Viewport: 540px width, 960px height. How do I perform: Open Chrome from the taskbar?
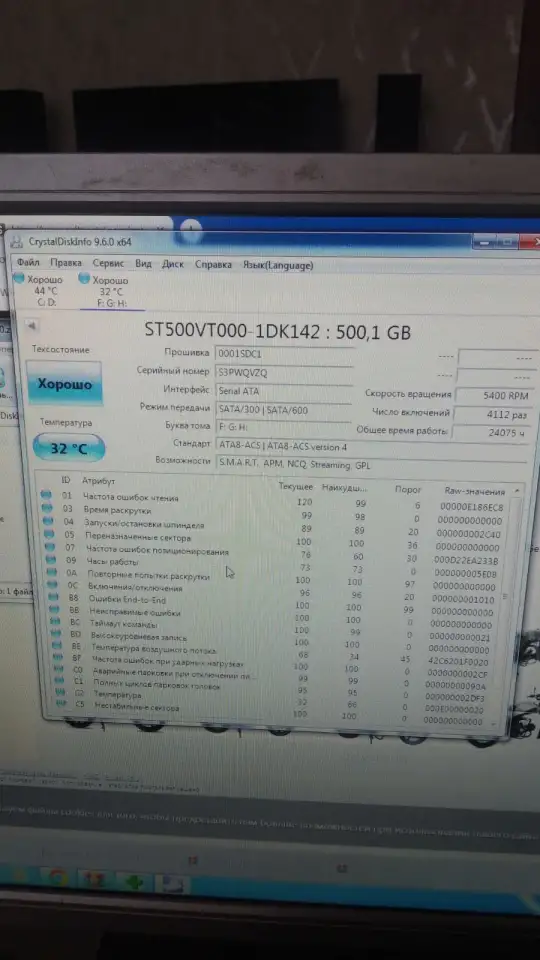[56, 878]
